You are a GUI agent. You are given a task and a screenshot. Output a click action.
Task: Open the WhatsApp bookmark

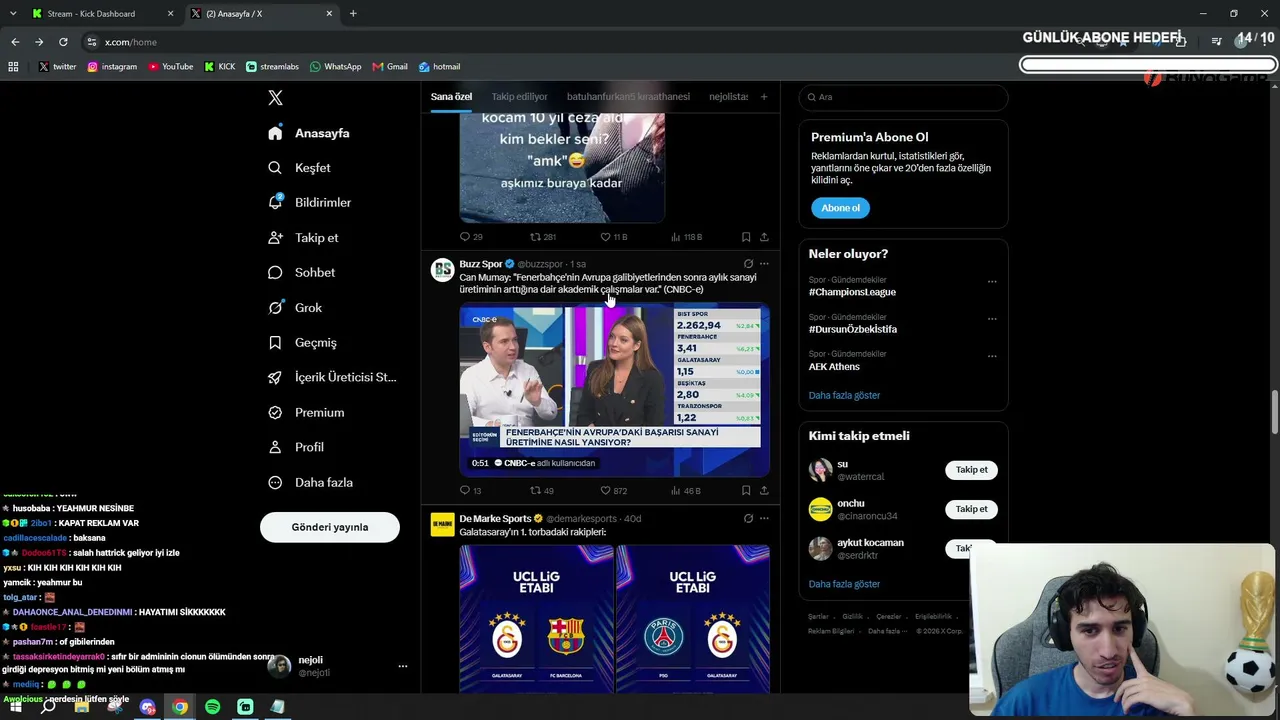335,67
